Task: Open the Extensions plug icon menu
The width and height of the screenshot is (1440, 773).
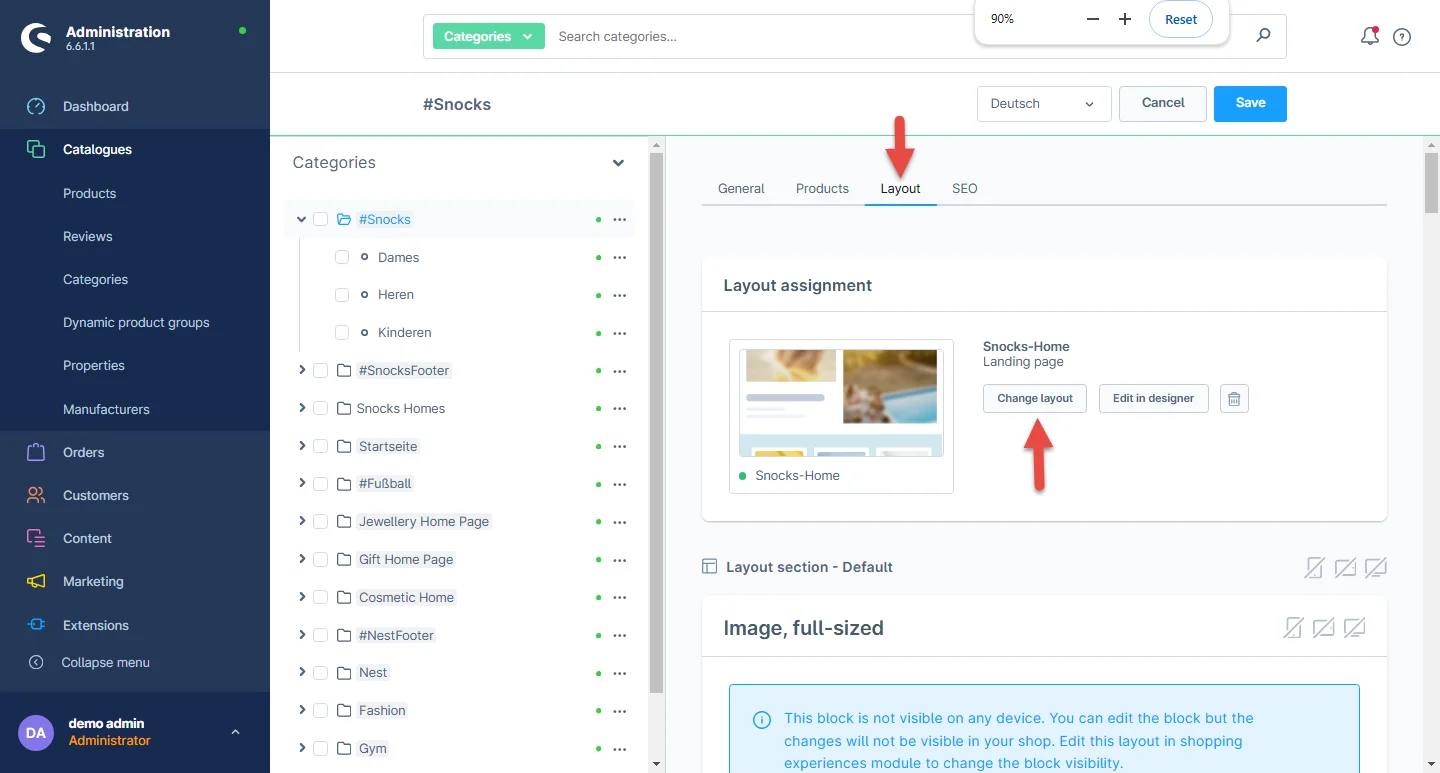Action: [x=36, y=625]
